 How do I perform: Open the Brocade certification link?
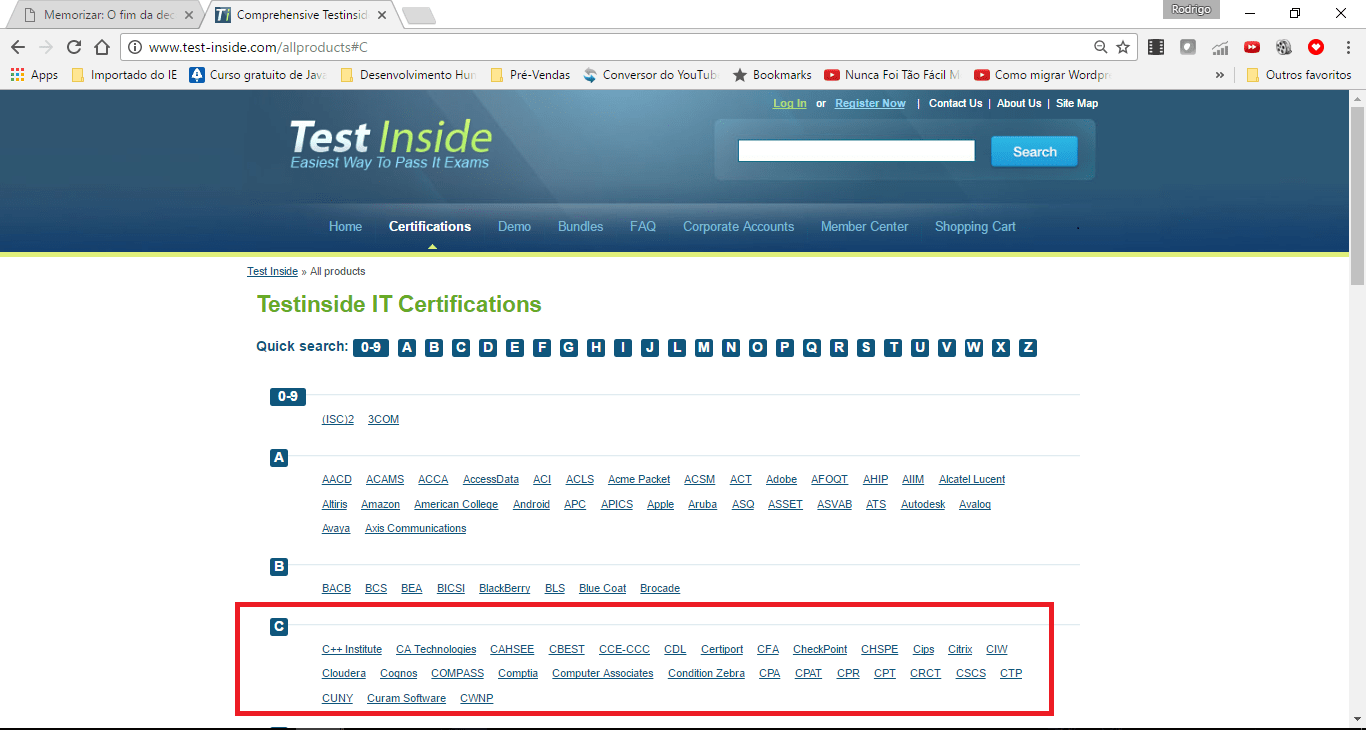tap(660, 588)
